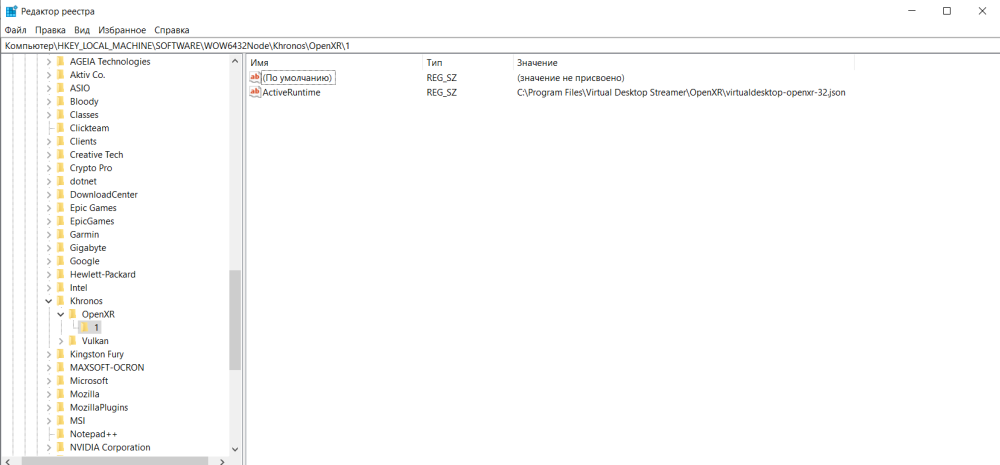Select the Mozilla folder icon
Viewport: 1000px width, 465px height.
(61, 394)
